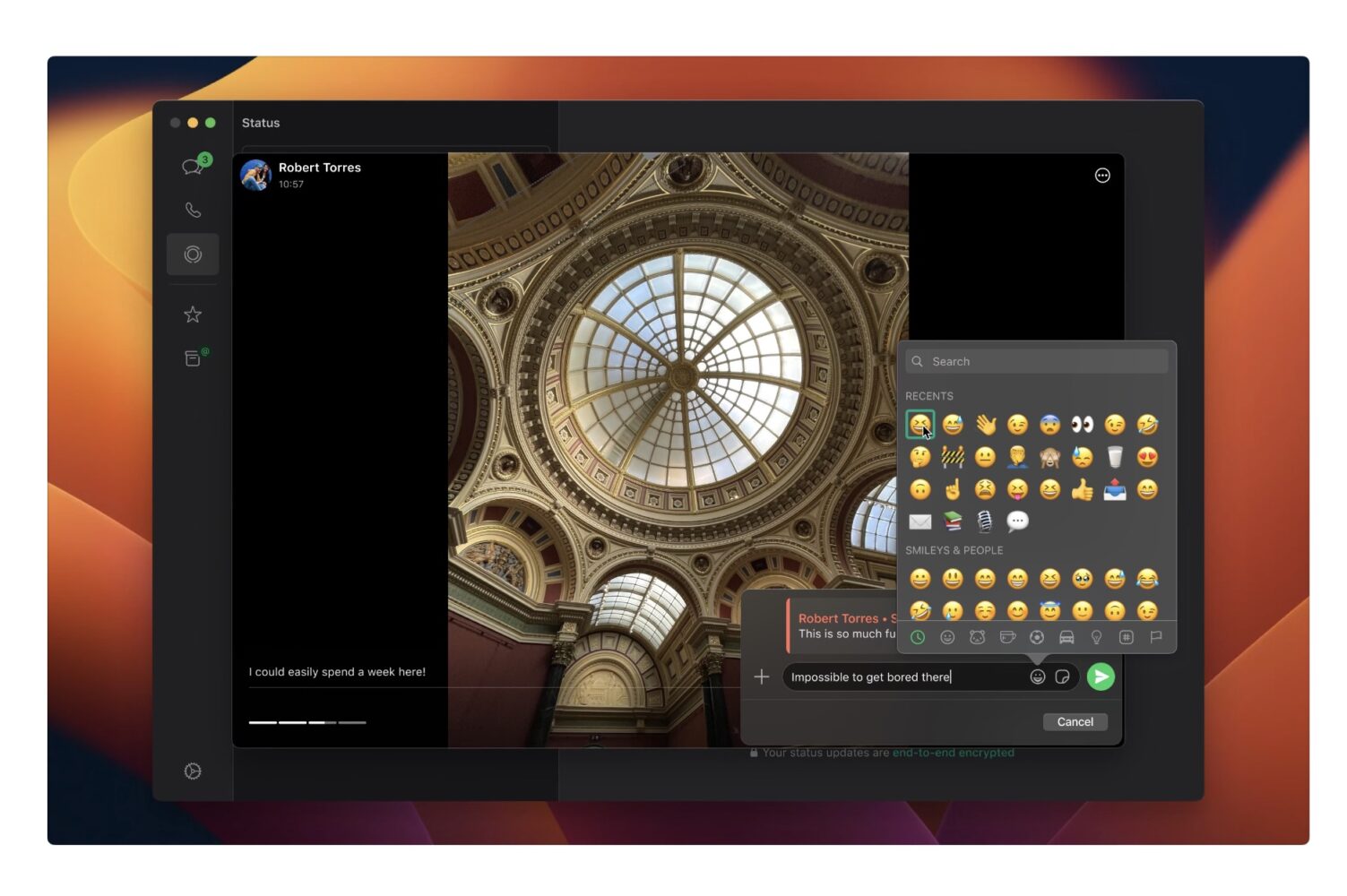Open the sticker picker in reply box
This screenshot has width=1347, height=896.
click(x=1062, y=676)
